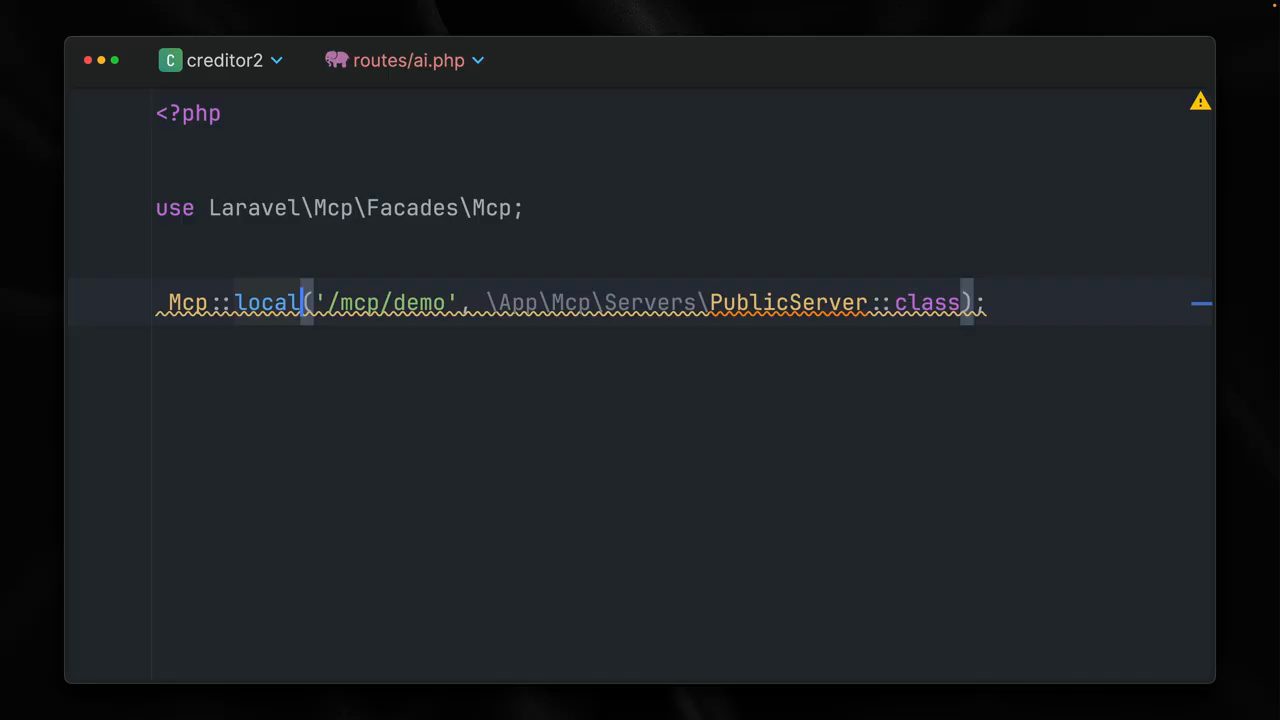The image size is (1280, 720).
Task: Click the "class" keyword after PublicServer
Action: tap(927, 303)
